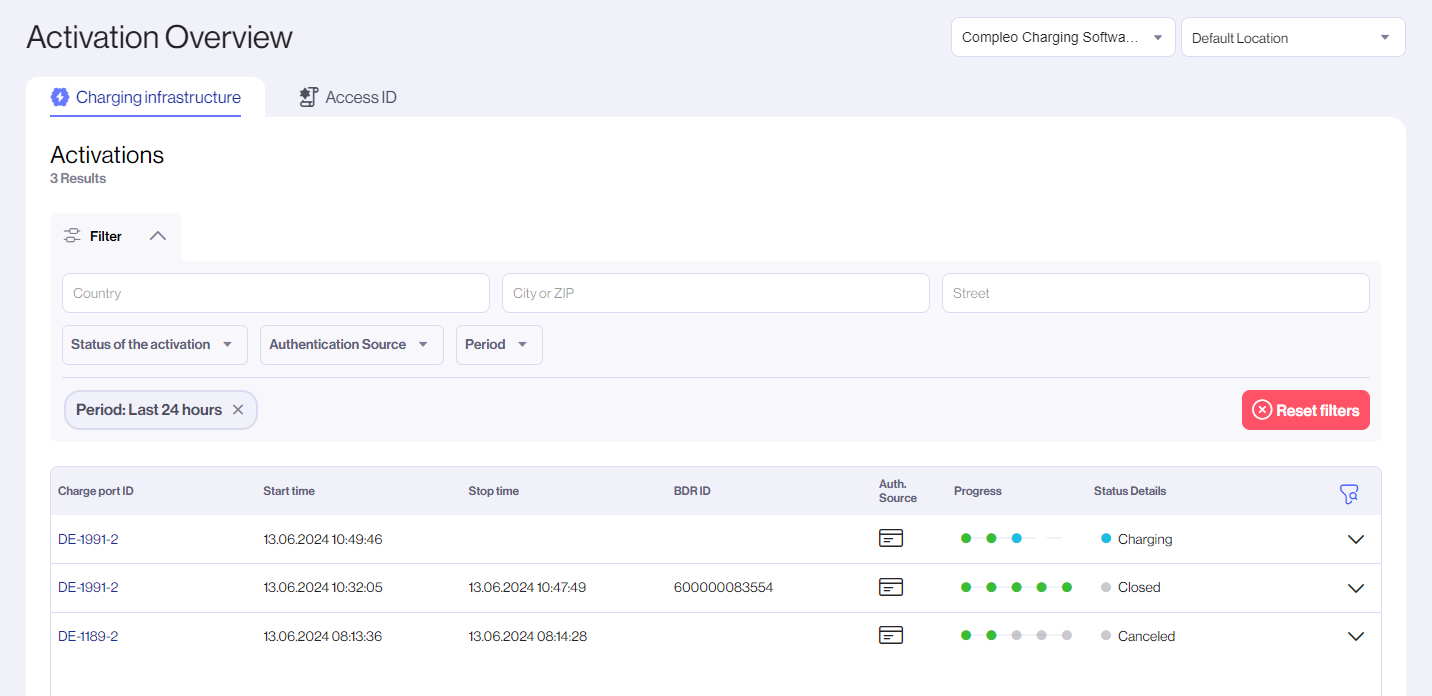Image resolution: width=1432 pixels, height=696 pixels.
Task: Open the Default Location dropdown
Action: click(1292, 38)
